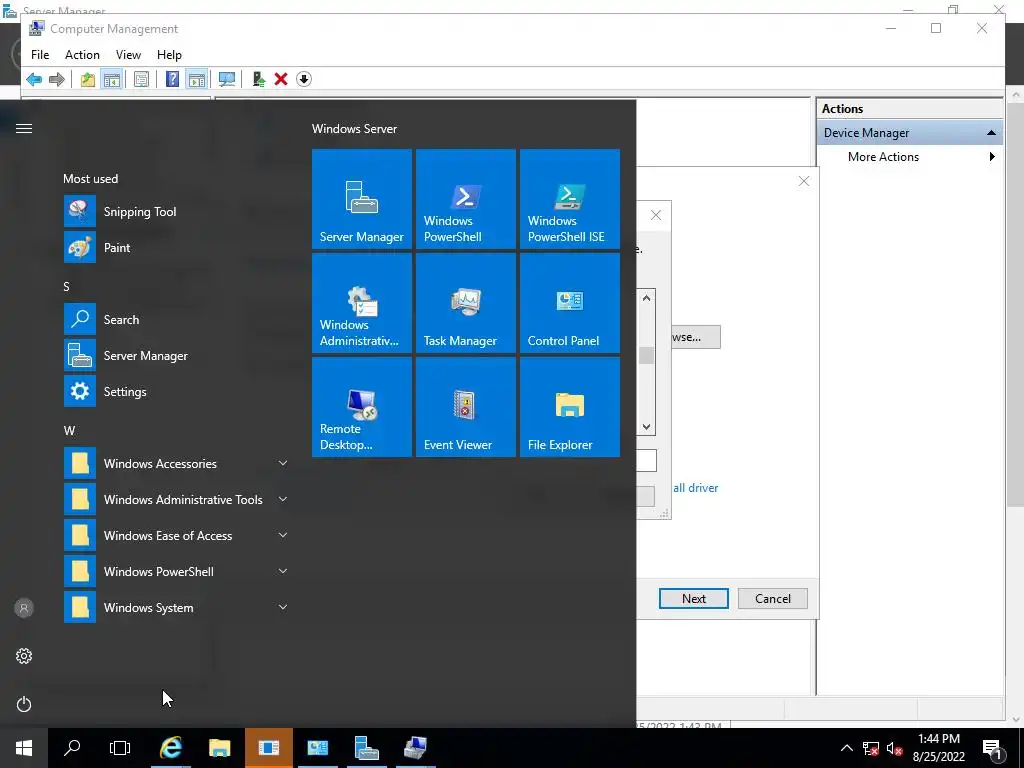Viewport: 1024px width, 768px height.
Task: Open Settings in the apps list
Action: point(176,391)
